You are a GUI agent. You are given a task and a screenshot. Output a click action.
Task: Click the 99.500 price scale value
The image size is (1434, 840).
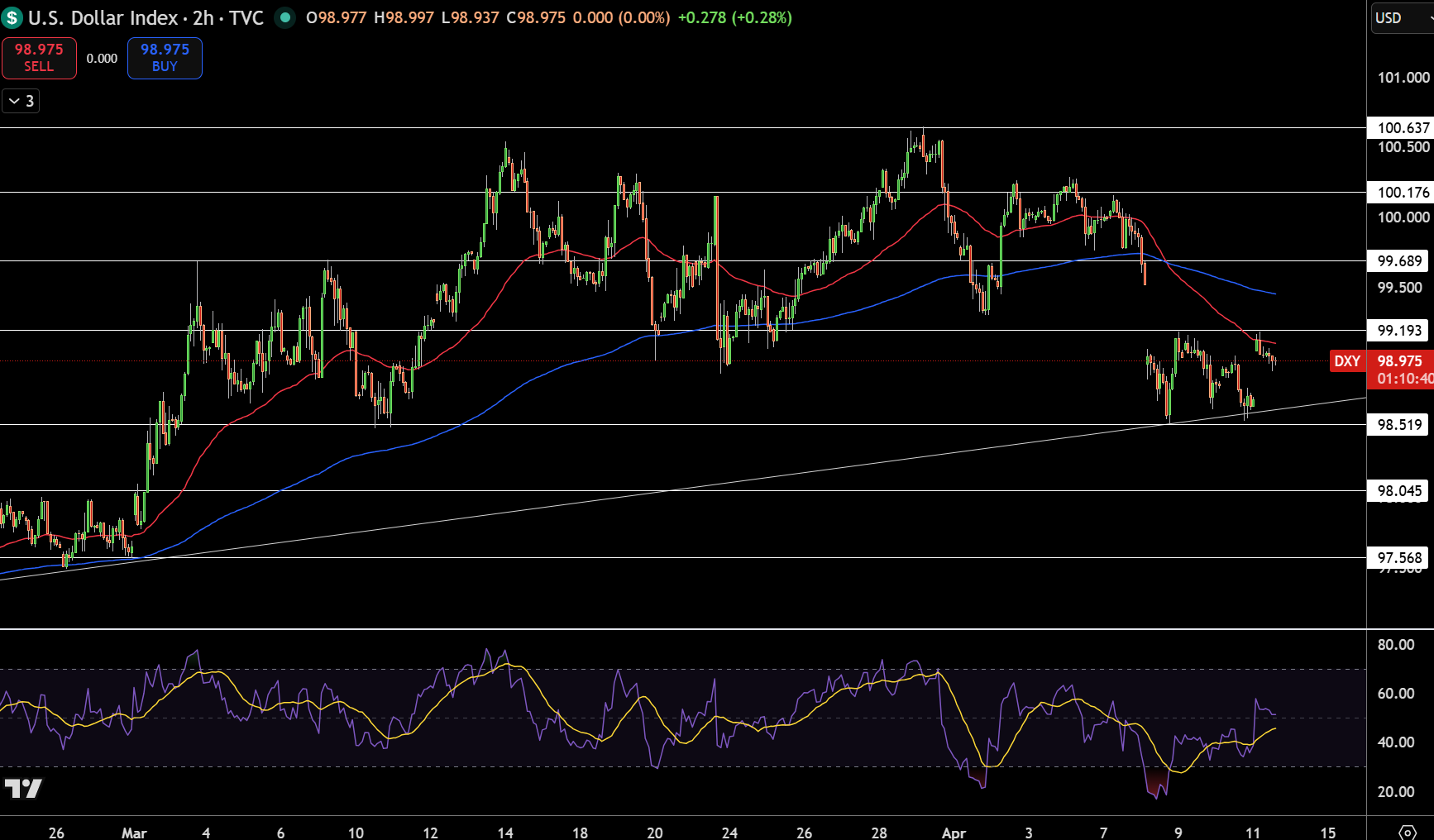(x=1400, y=287)
